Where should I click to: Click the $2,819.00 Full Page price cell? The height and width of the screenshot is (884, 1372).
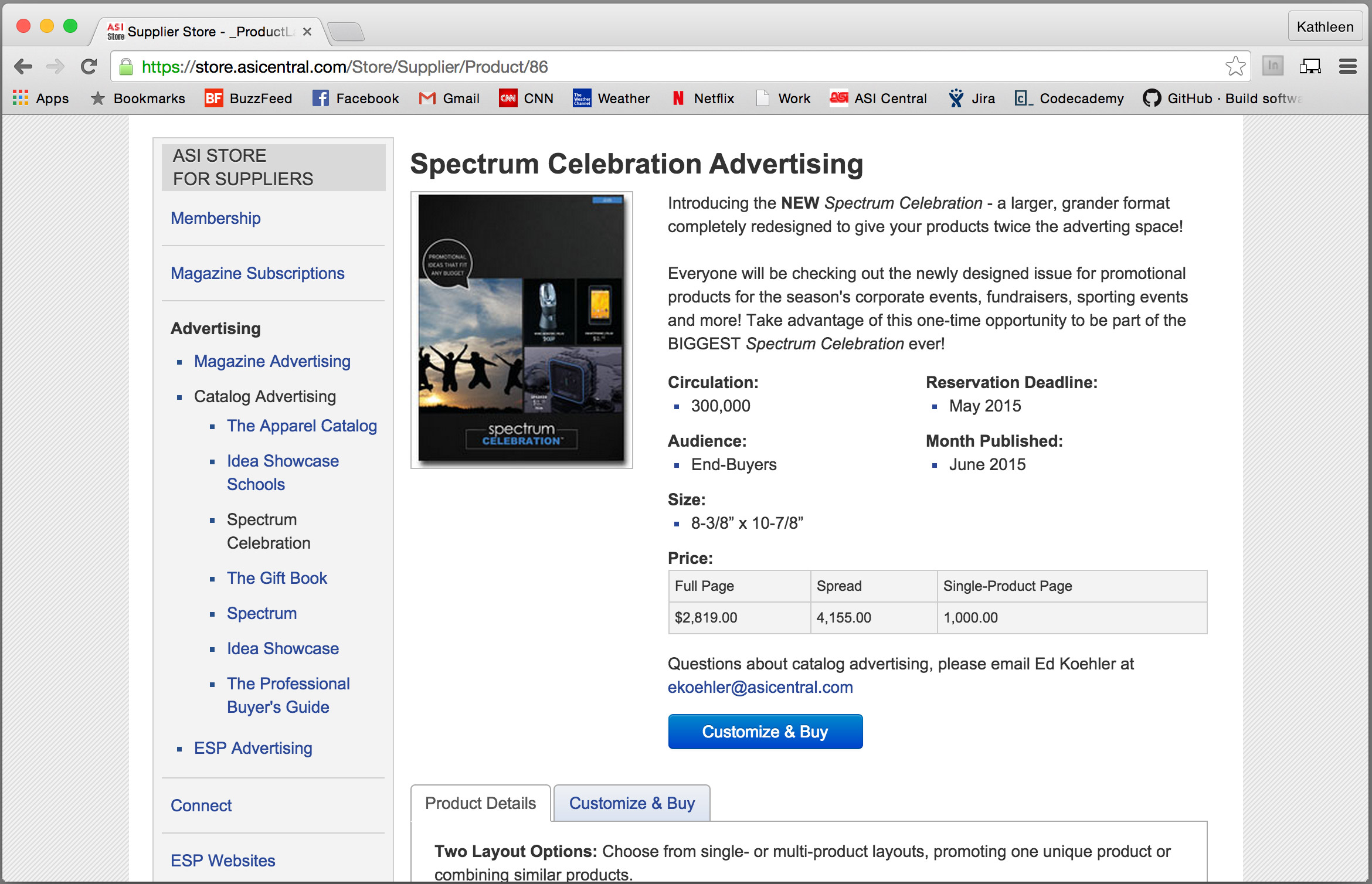coord(739,617)
